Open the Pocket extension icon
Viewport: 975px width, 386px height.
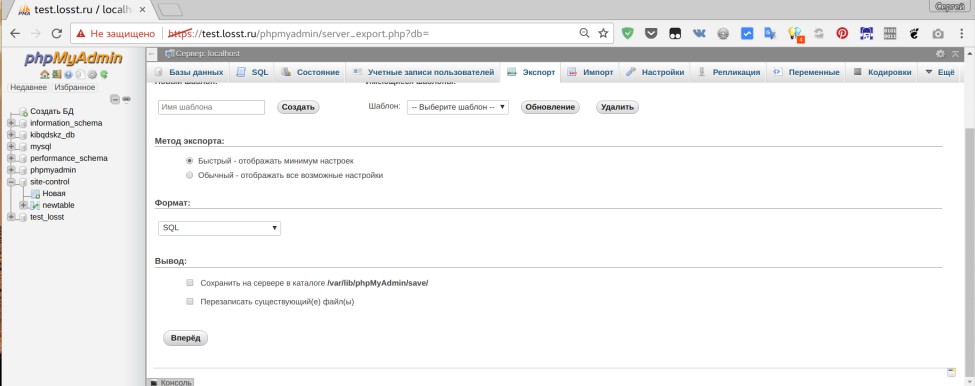(x=650, y=34)
